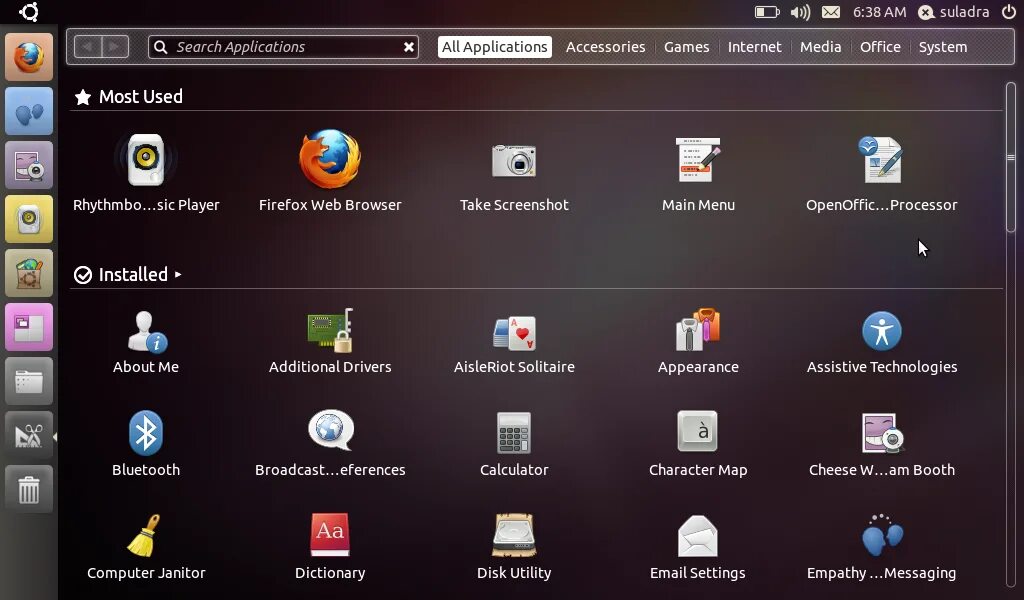1024x600 pixels.
Task: Switch to the System category
Action: point(942,47)
